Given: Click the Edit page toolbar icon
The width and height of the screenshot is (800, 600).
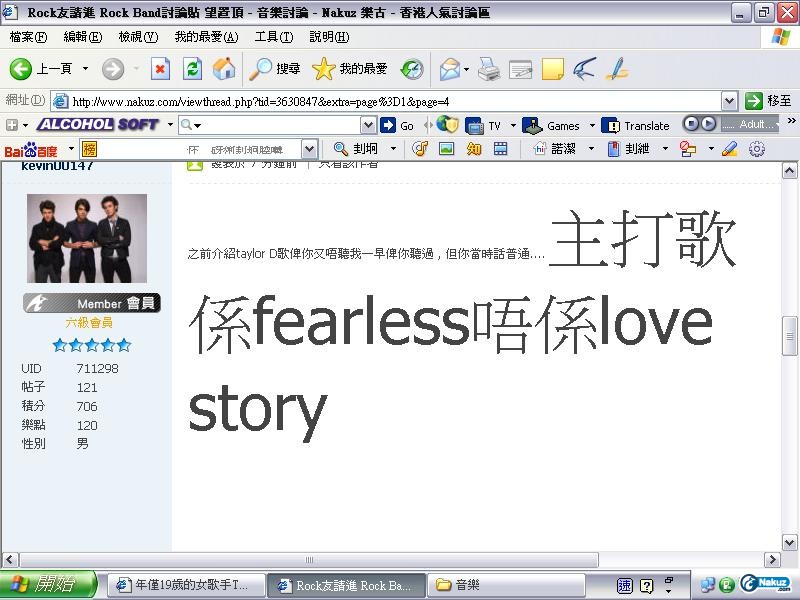Looking at the screenshot, I should (x=520, y=69).
